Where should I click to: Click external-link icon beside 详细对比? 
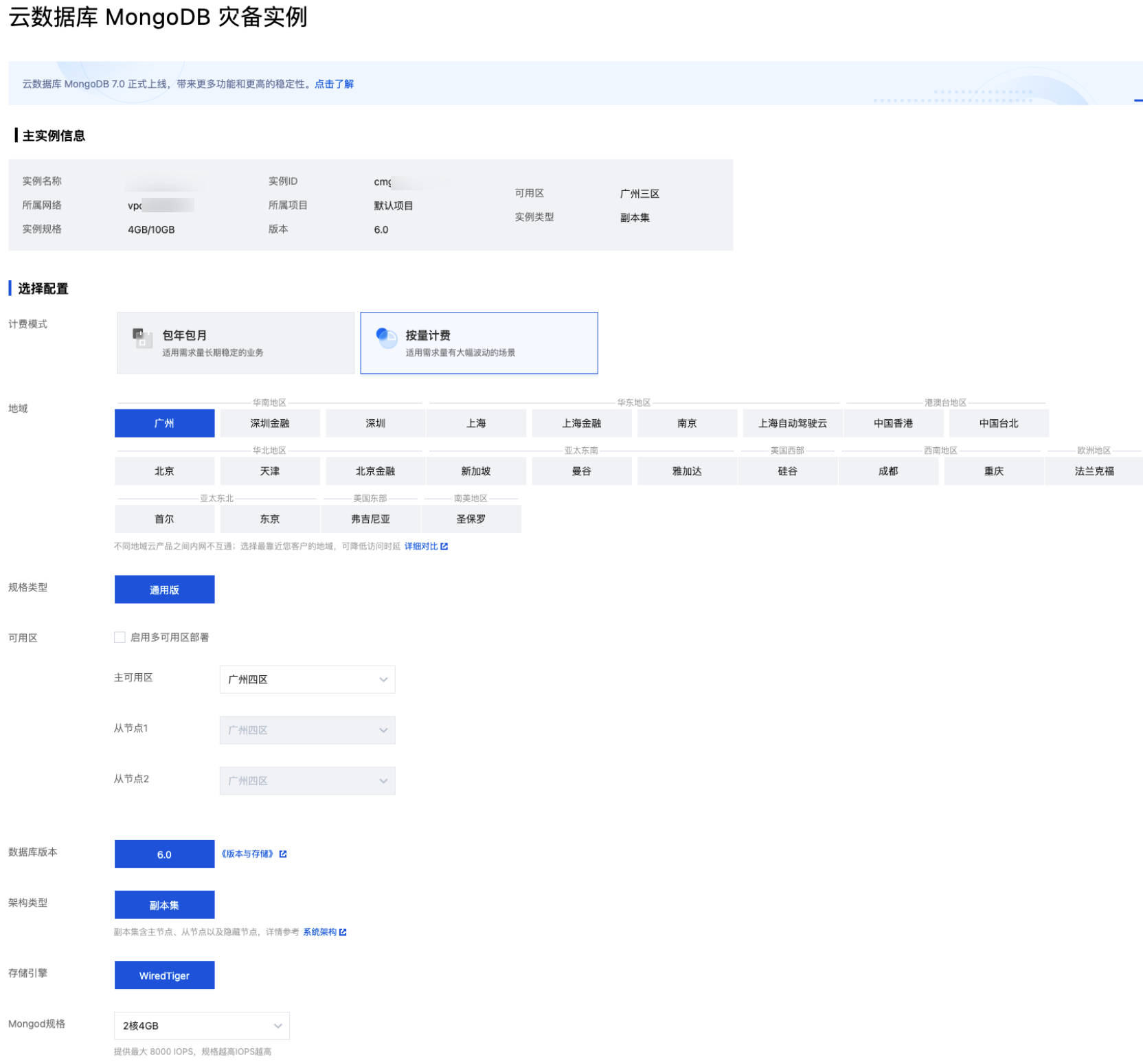(444, 546)
